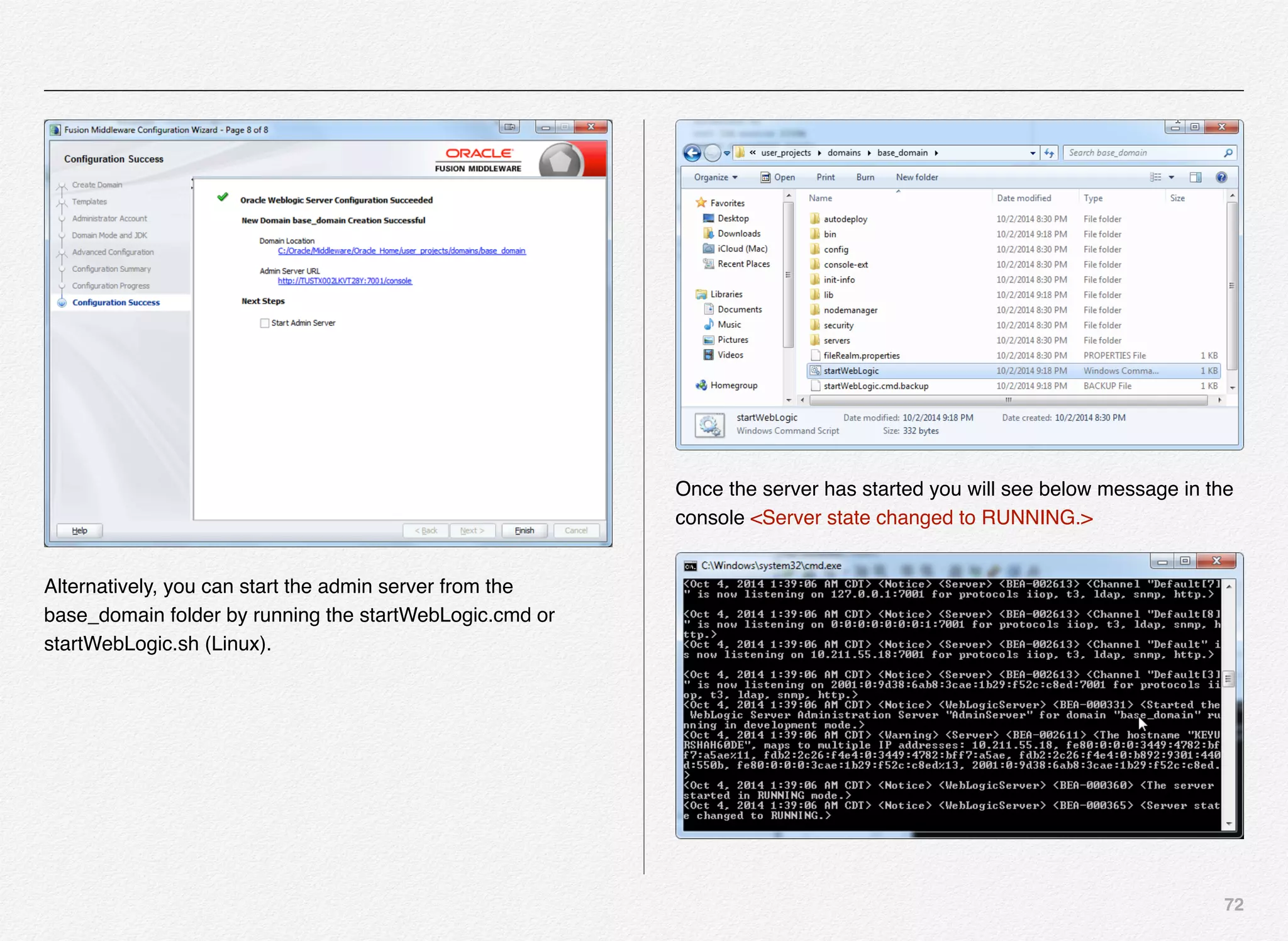1288x941 pixels.
Task: Click user_projects in address breadcrumb
Action: click(x=786, y=153)
